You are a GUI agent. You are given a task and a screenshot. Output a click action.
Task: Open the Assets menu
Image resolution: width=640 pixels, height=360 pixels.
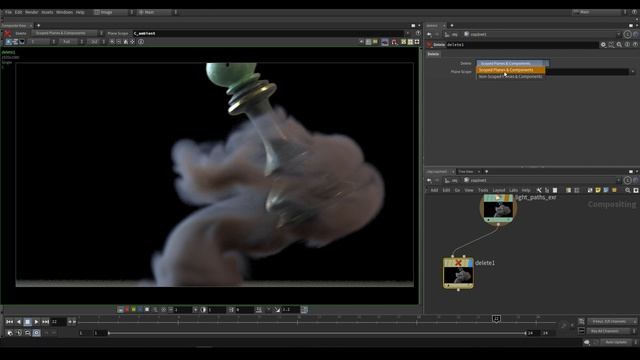click(x=47, y=12)
